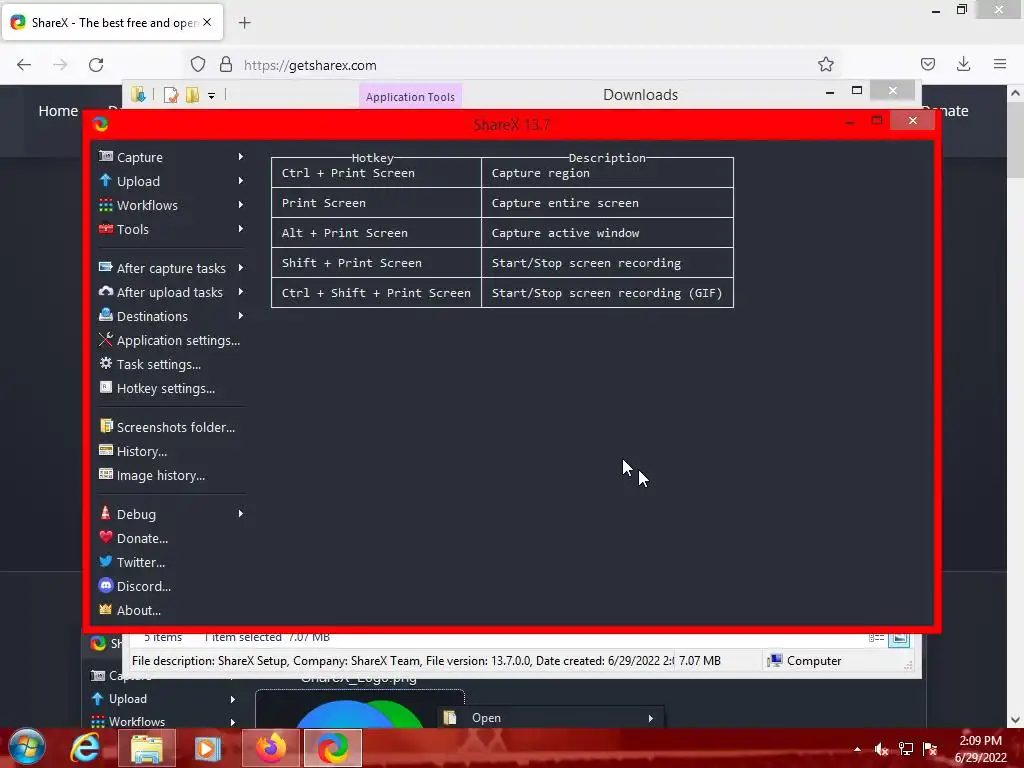Click the Firefox tracking protection shield icon
The image size is (1024, 768).
point(198,64)
